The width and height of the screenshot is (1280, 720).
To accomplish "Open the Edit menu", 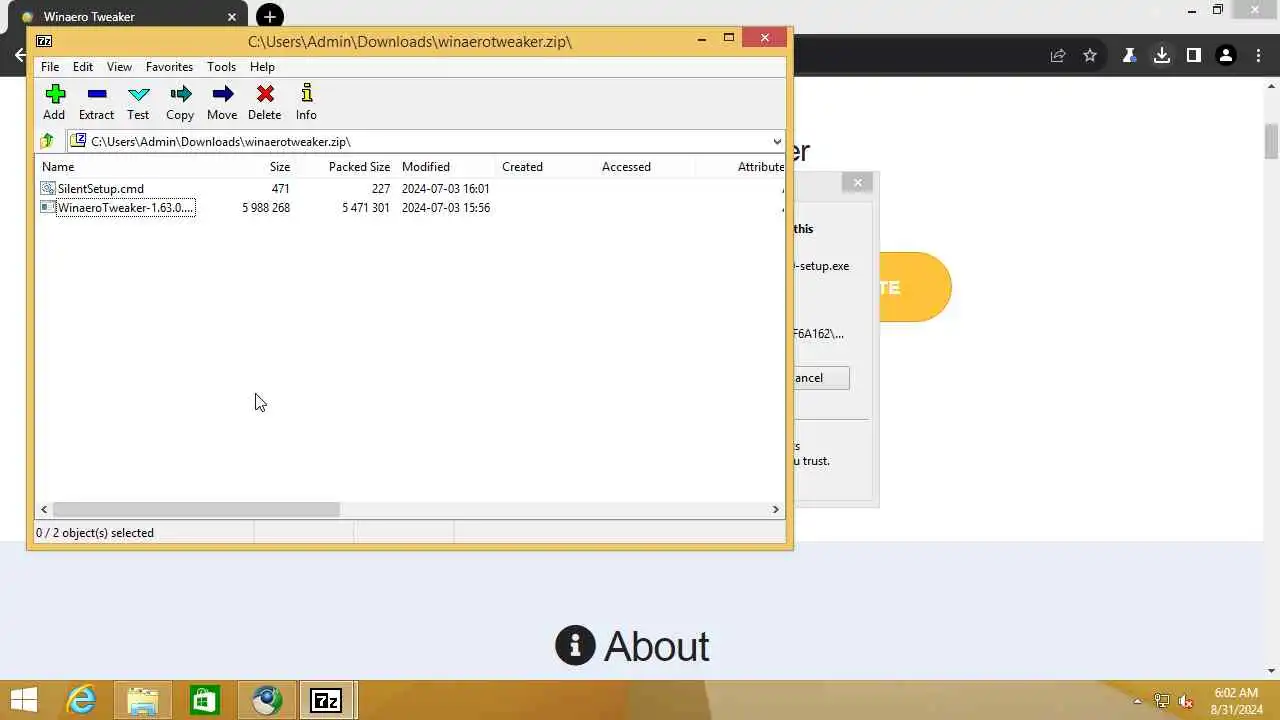I will [83, 67].
